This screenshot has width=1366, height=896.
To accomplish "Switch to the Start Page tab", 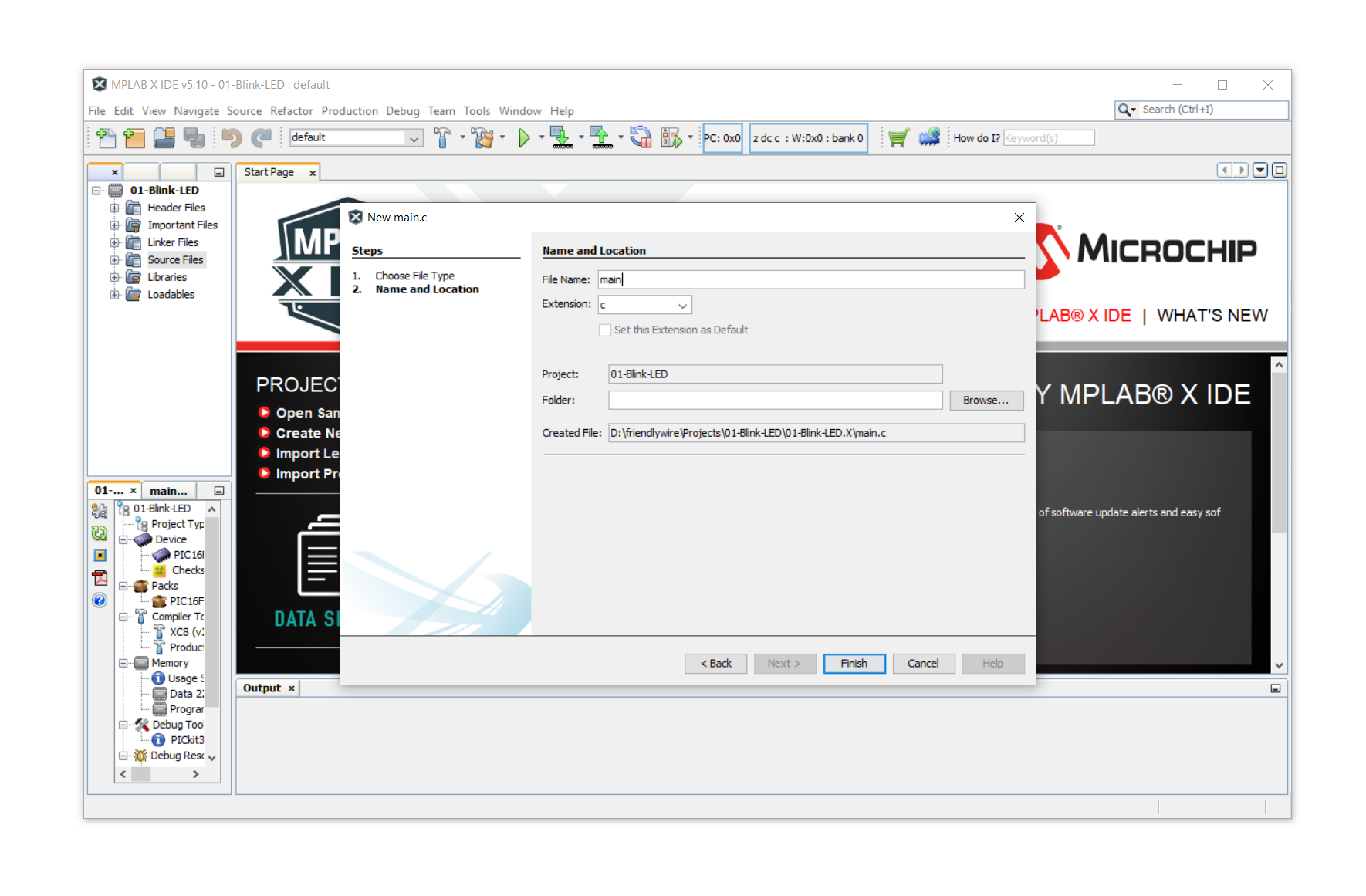I will 269,172.
